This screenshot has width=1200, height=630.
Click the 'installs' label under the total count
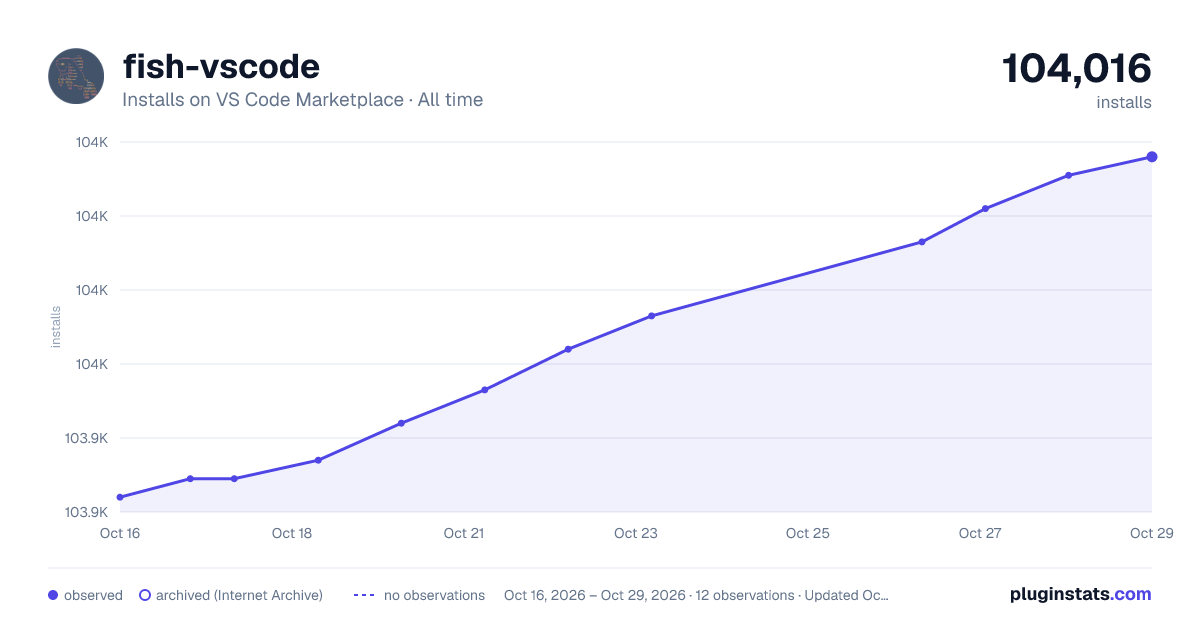tap(1124, 102)
